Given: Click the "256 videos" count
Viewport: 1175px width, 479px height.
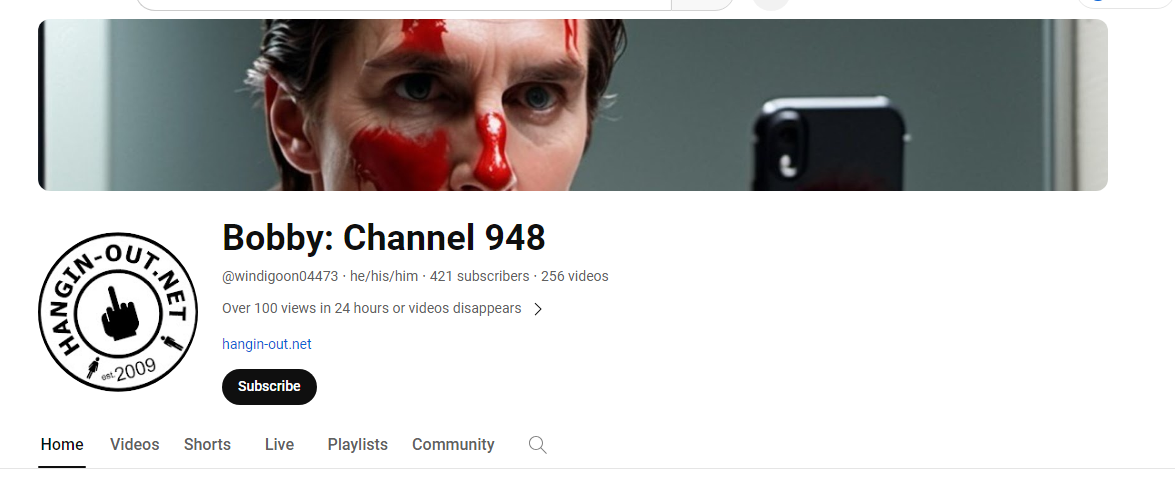Looking at the screenshot, I should (x=575, y=277).
